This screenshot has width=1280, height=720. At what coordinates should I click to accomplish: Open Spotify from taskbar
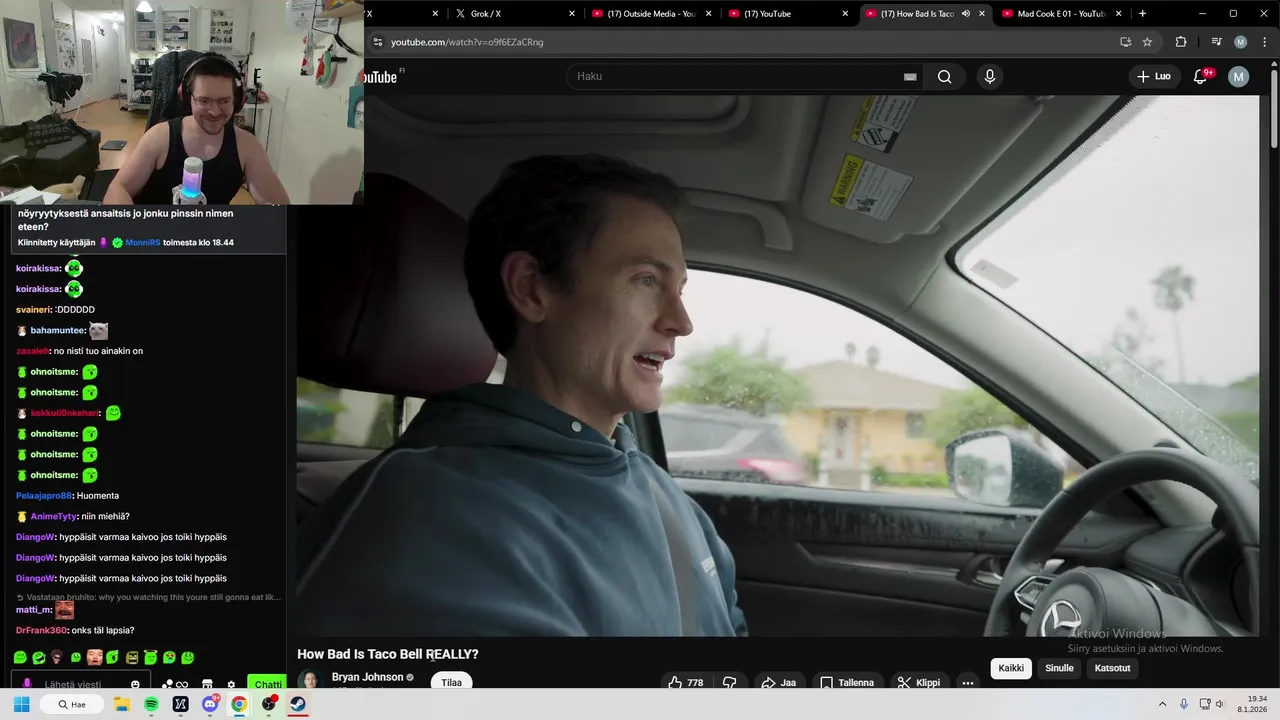[x=151, y=704]
